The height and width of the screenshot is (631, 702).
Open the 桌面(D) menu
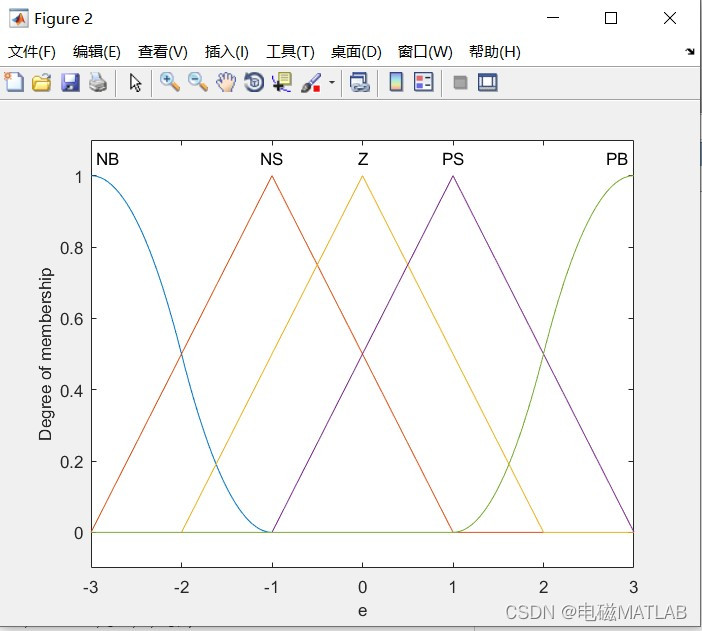[356, 52]
